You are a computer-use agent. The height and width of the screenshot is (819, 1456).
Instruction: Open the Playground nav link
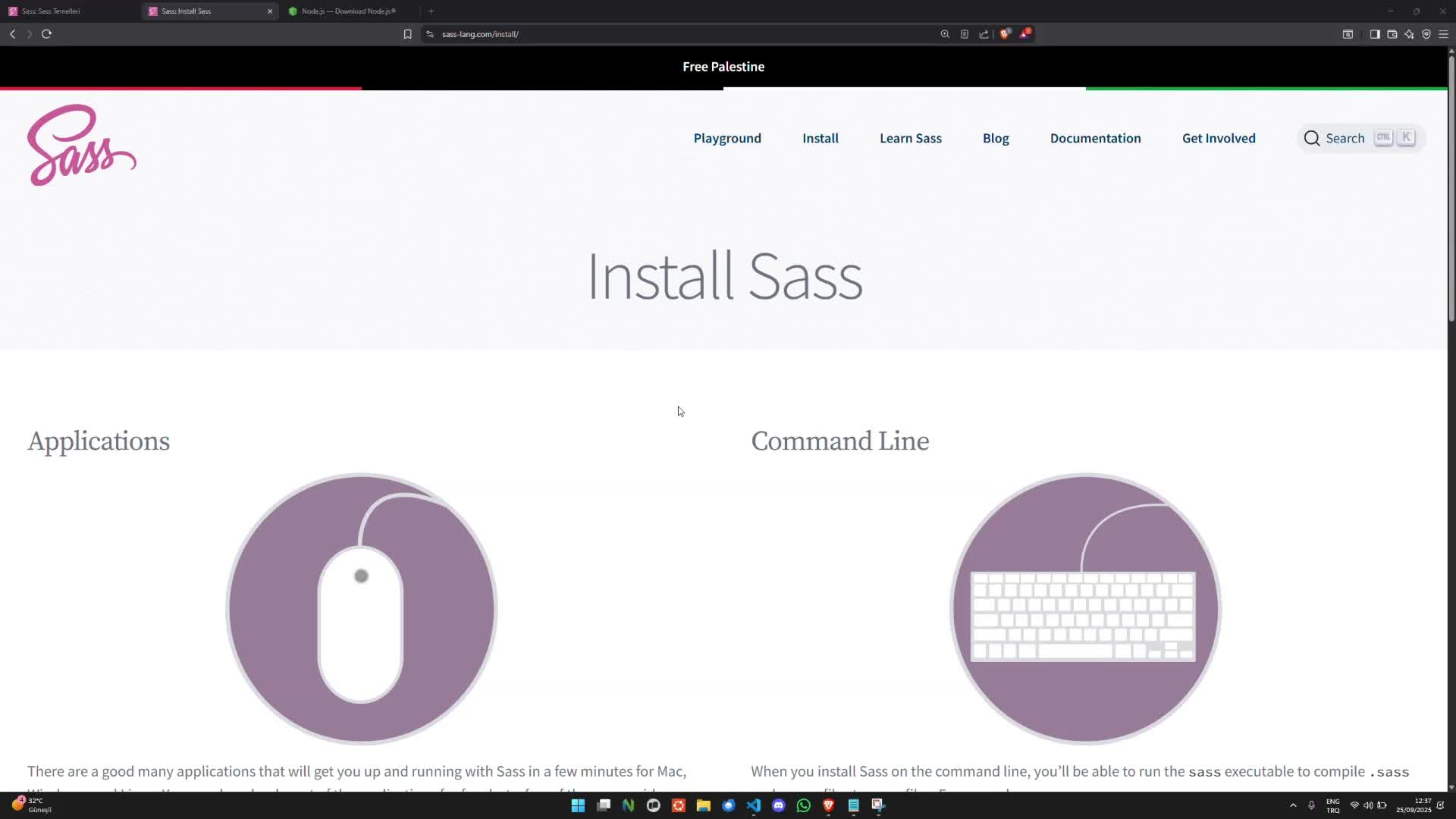[x=726, y=138]
